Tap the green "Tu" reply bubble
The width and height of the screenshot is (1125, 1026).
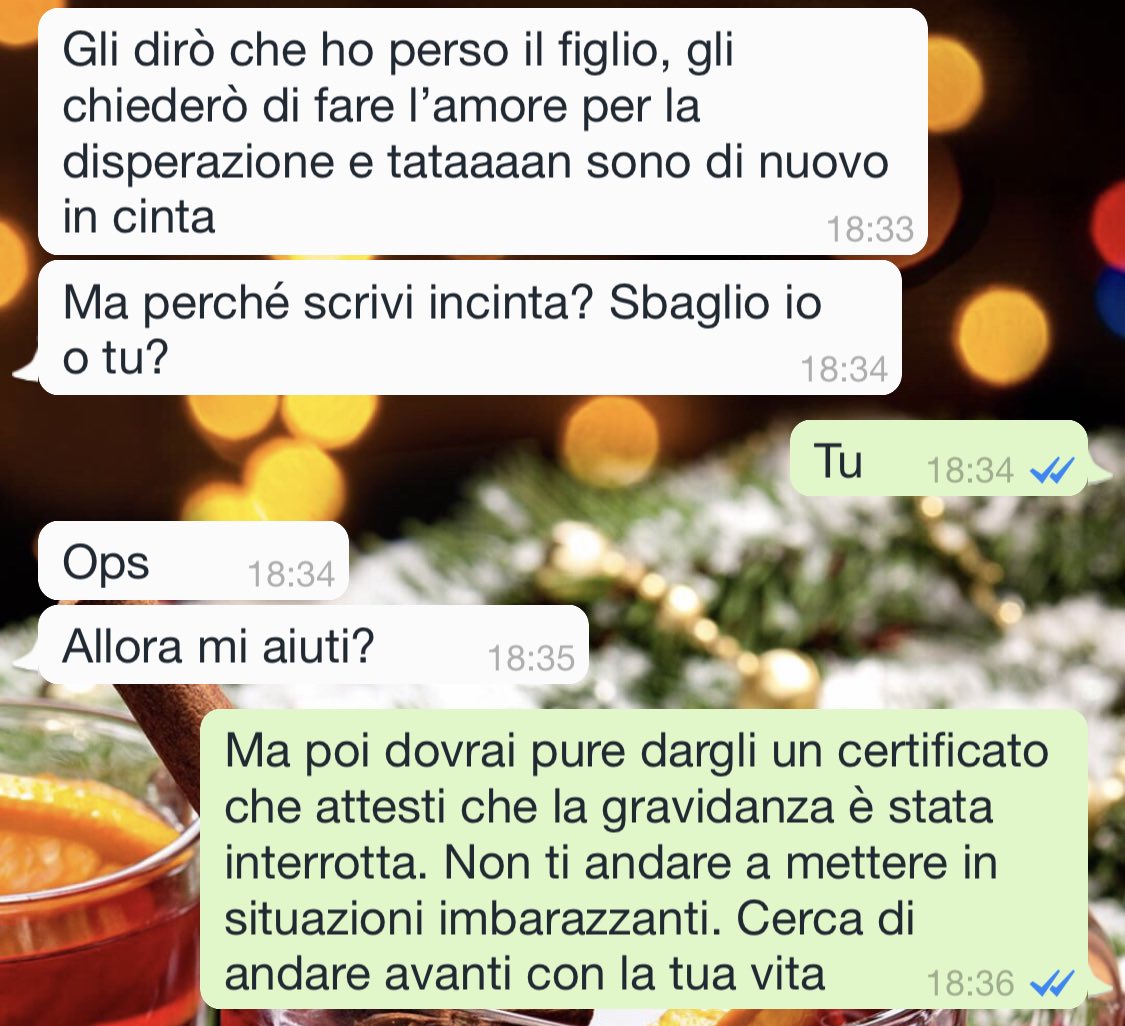pos(938,458)
